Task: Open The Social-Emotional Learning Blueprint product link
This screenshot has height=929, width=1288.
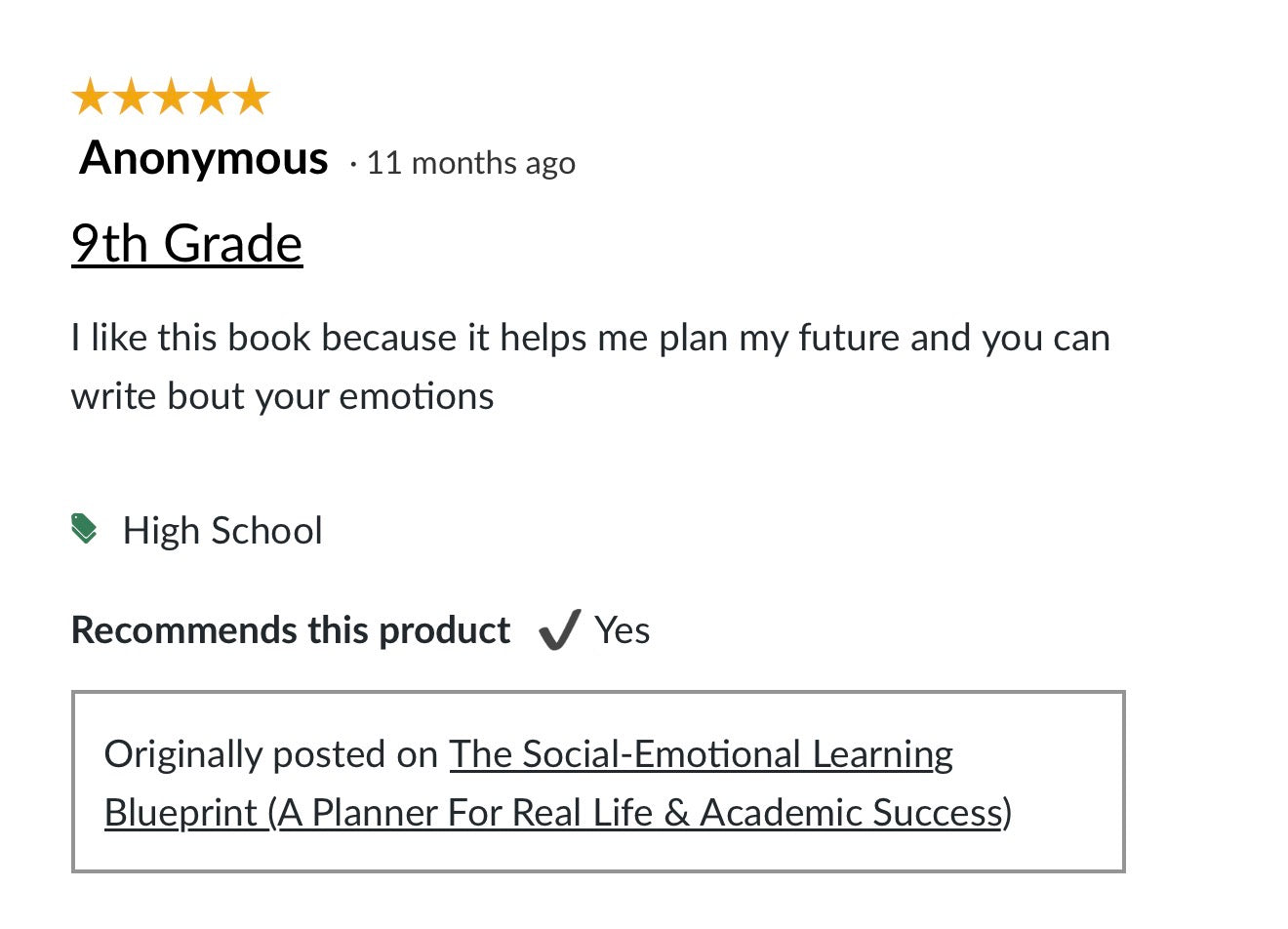Action: pos(701,754)
